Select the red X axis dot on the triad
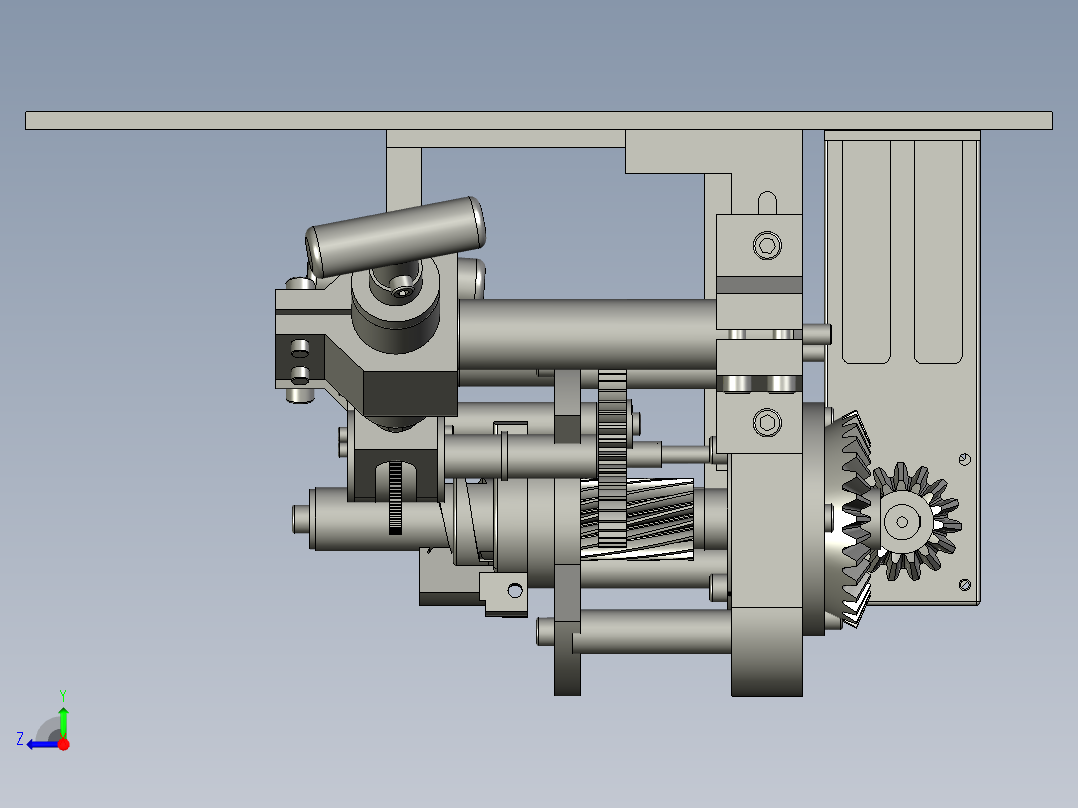Image resolution: width=1078 pixels, height=808 pixels. coord(64,744)
